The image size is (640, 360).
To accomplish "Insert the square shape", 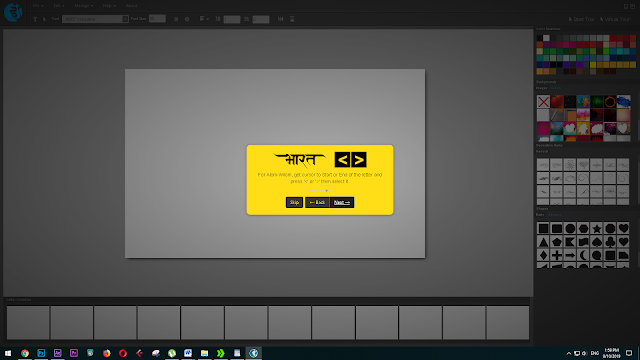I will pyautogui.click(x=543, y=229).
